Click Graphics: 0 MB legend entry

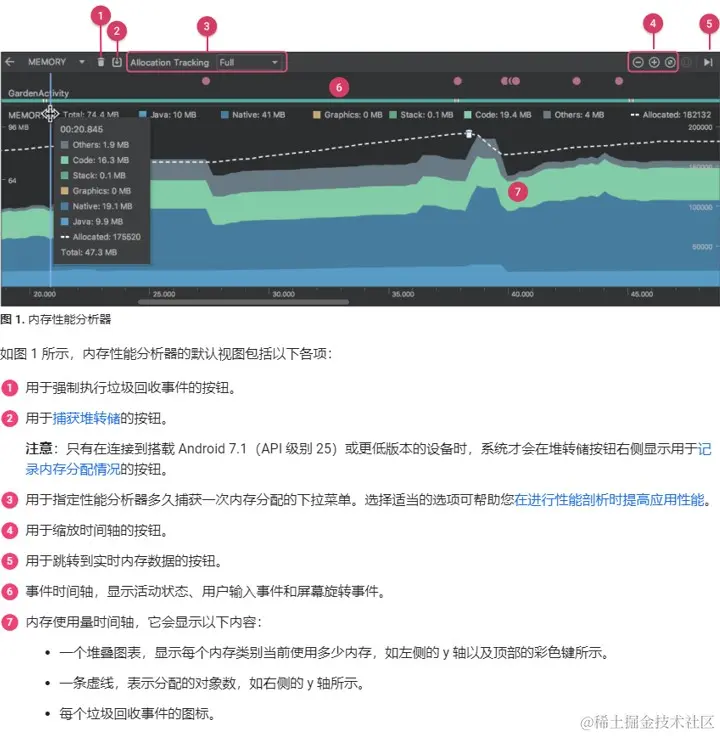coord(348,115)
